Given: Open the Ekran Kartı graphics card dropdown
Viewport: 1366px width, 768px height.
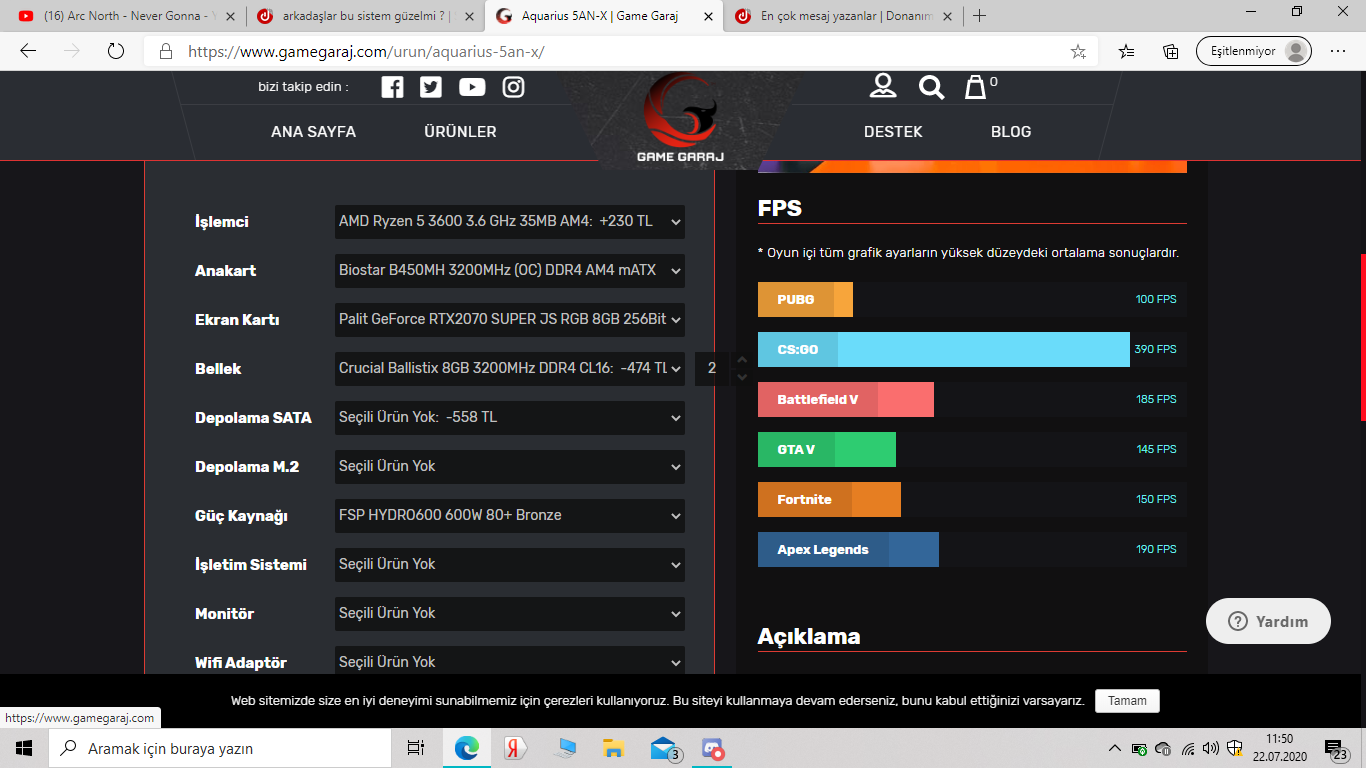Looking at the screenshot, I should point(510,319).
